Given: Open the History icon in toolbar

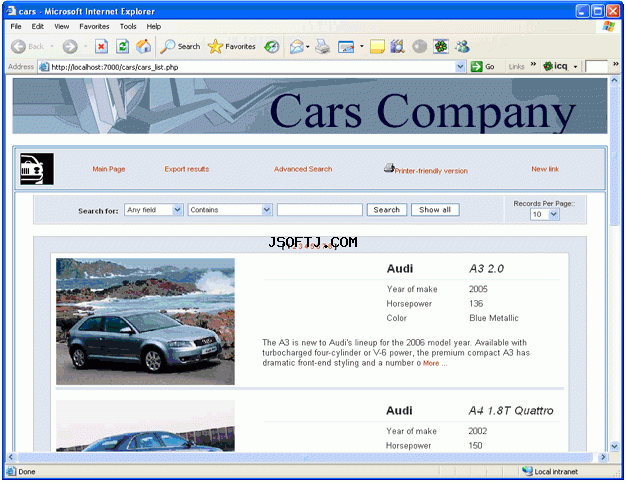Looking at the screenshot, I should pos(272,47).
